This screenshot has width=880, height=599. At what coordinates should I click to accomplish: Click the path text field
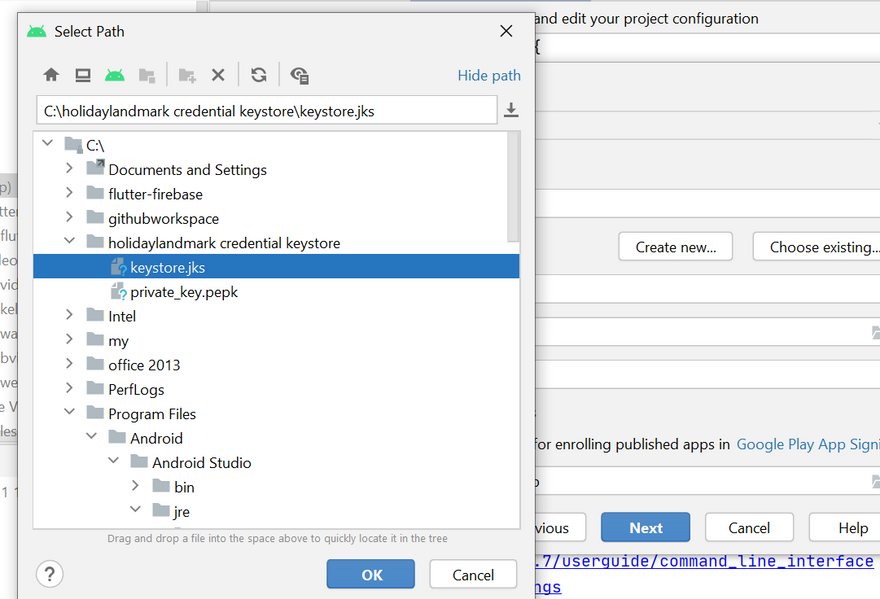coord(266,111)
